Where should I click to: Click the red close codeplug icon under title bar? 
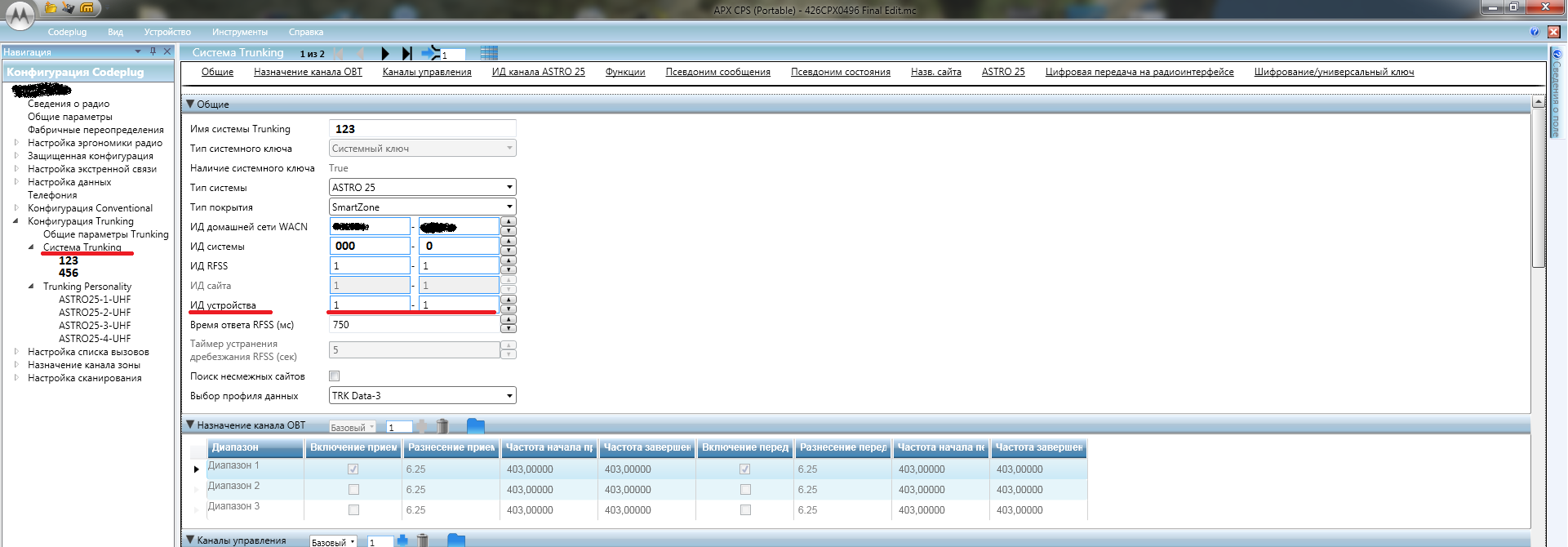tap(1554, 32)
